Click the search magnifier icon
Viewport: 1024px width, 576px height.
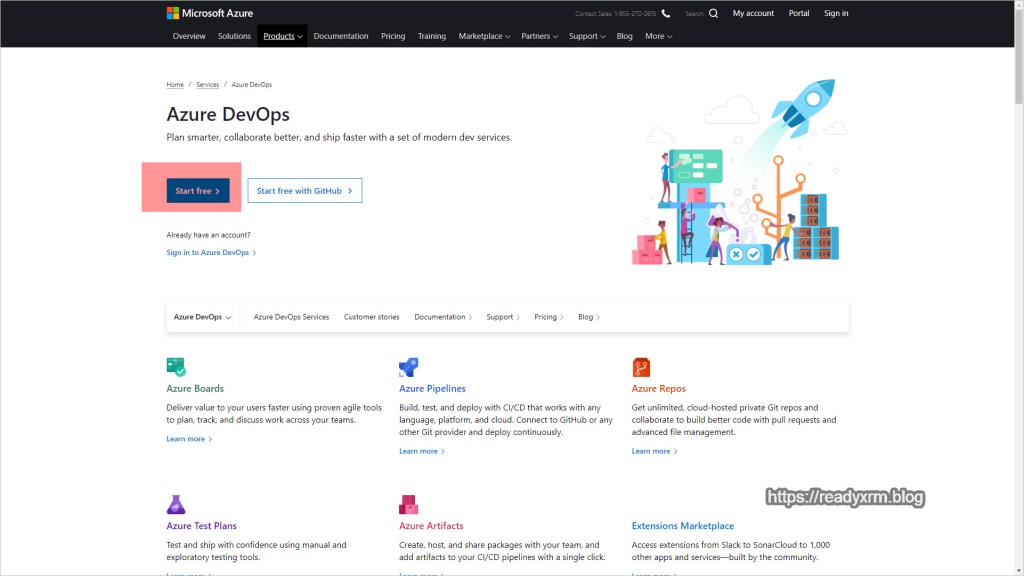[713, 14]
